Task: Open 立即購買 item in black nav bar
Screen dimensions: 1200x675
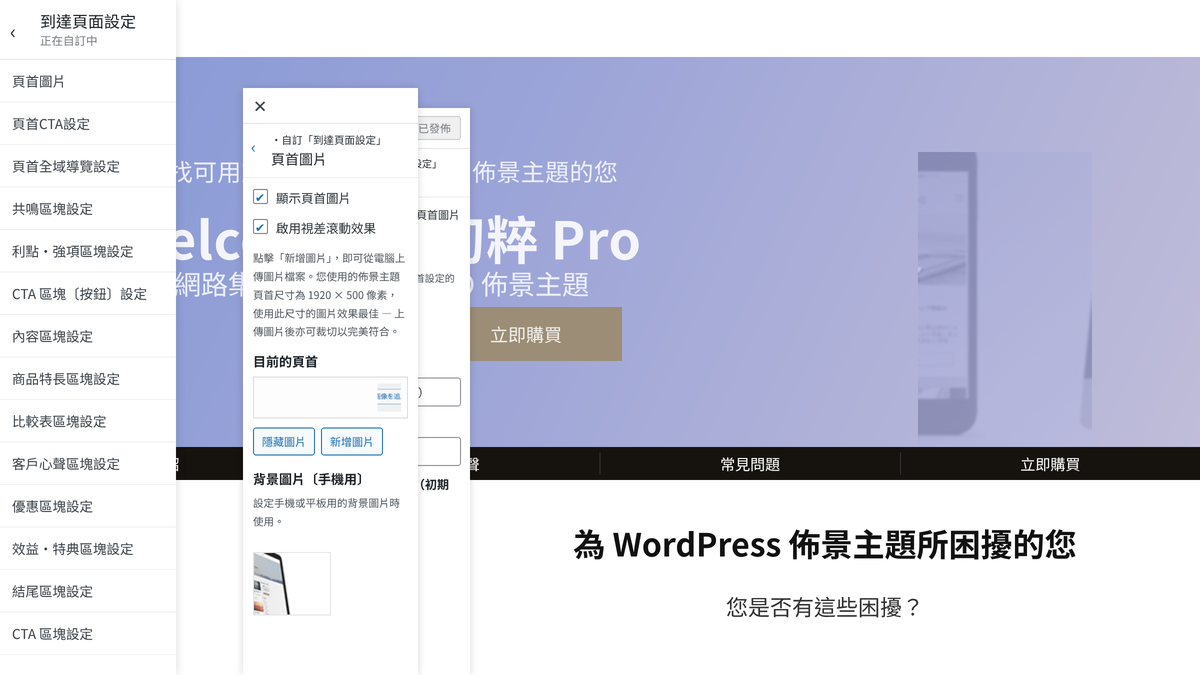Action: click(1050, 464)
